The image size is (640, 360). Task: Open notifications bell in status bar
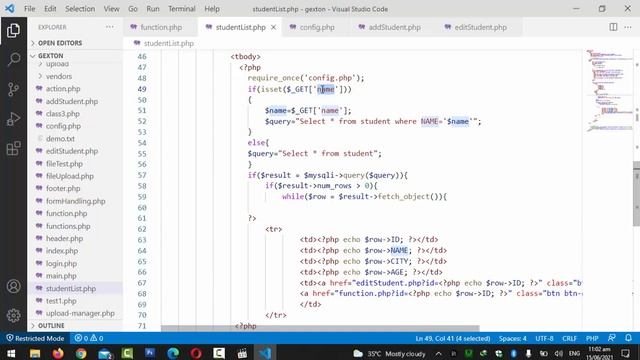point(628,338)
